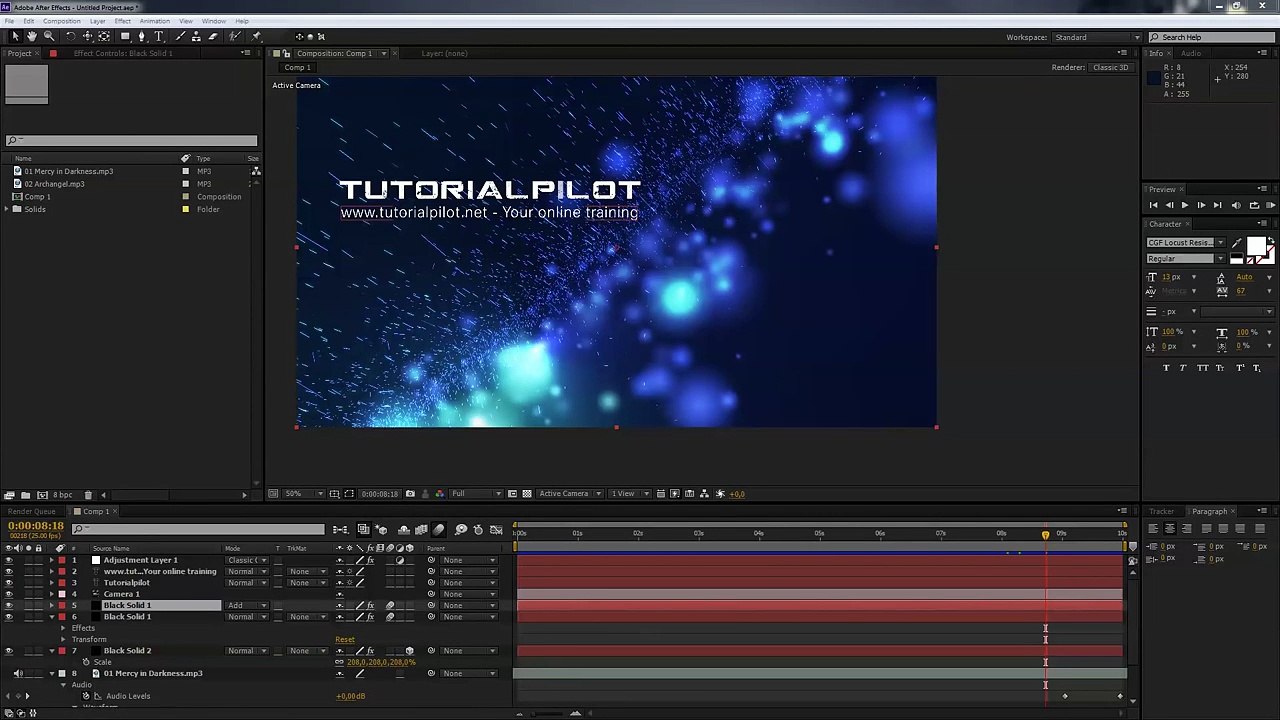Expand the Adjustment Layer 1 properties
The height and width of the screenshot is (720, 1280).
pos(52,560)
